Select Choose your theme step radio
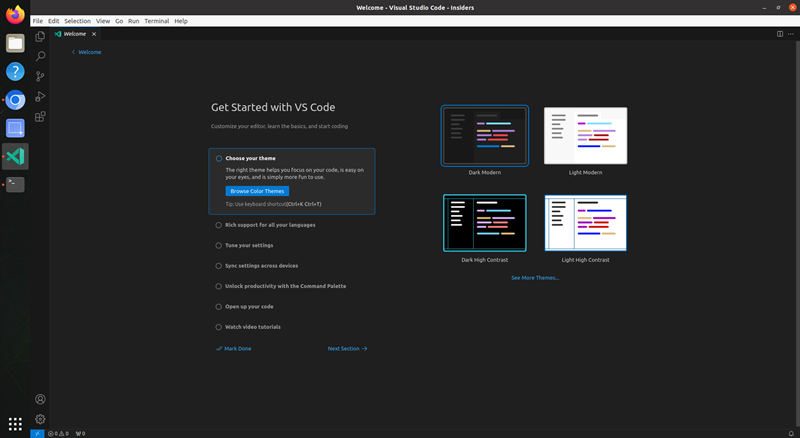 (x=219, y=158)
